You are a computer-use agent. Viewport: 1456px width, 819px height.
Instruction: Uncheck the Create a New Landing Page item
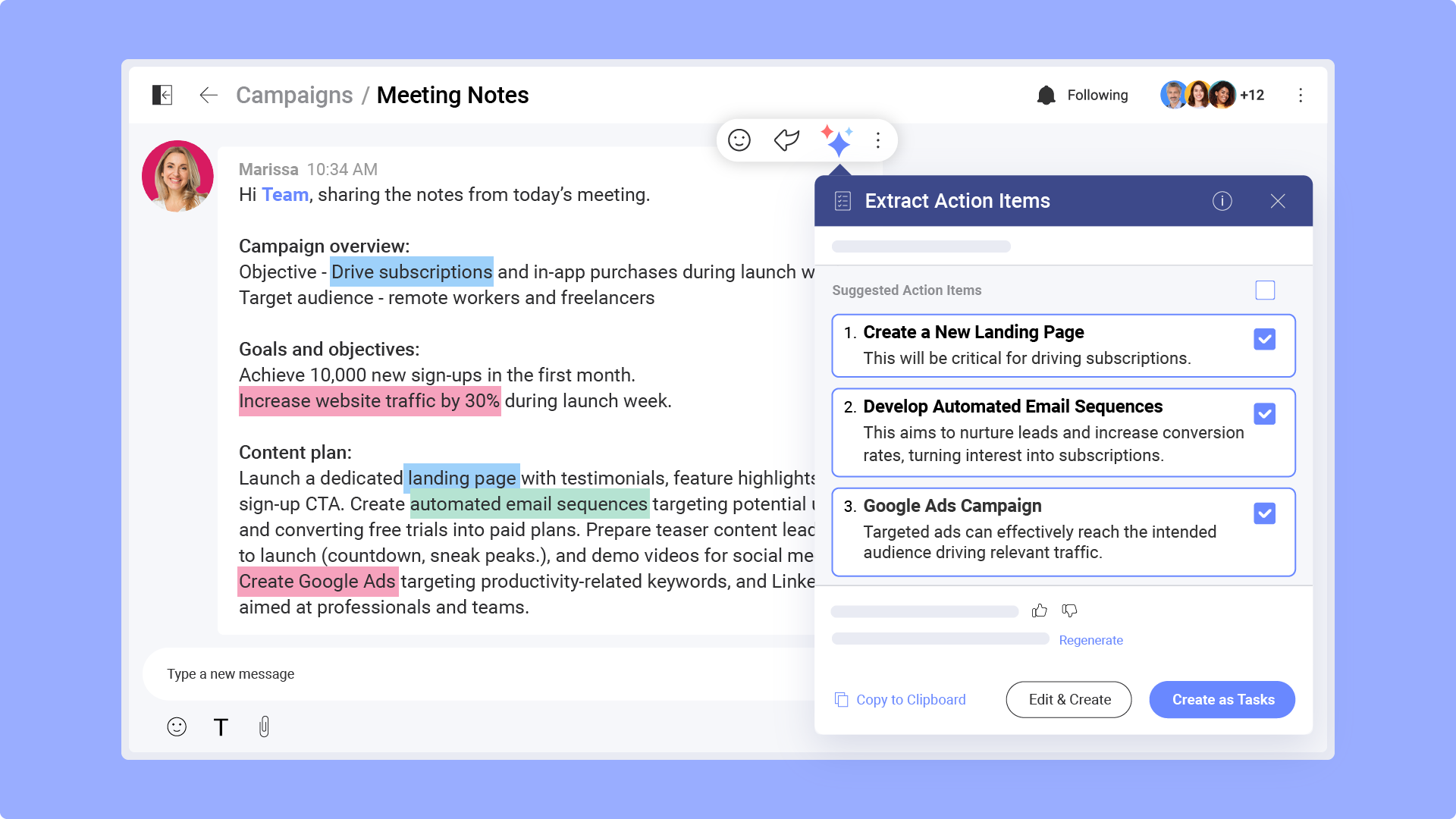1264,340
